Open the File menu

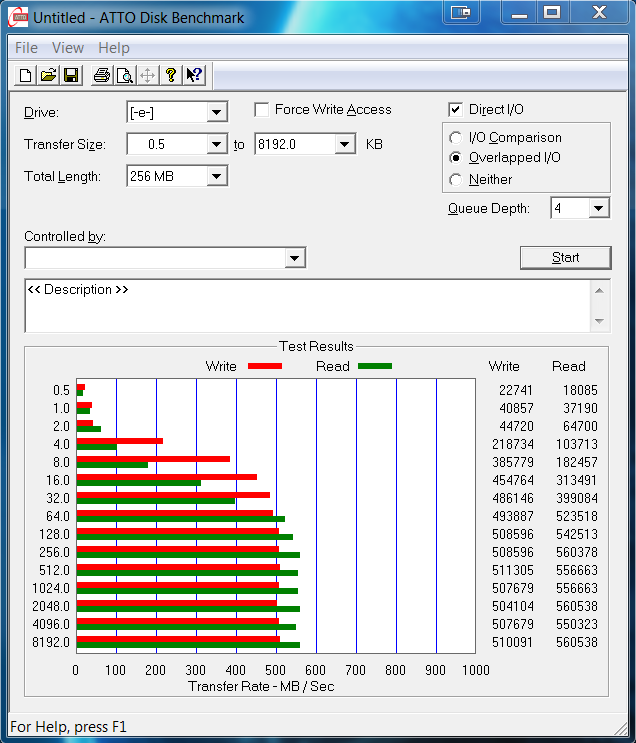coord(26,48)
